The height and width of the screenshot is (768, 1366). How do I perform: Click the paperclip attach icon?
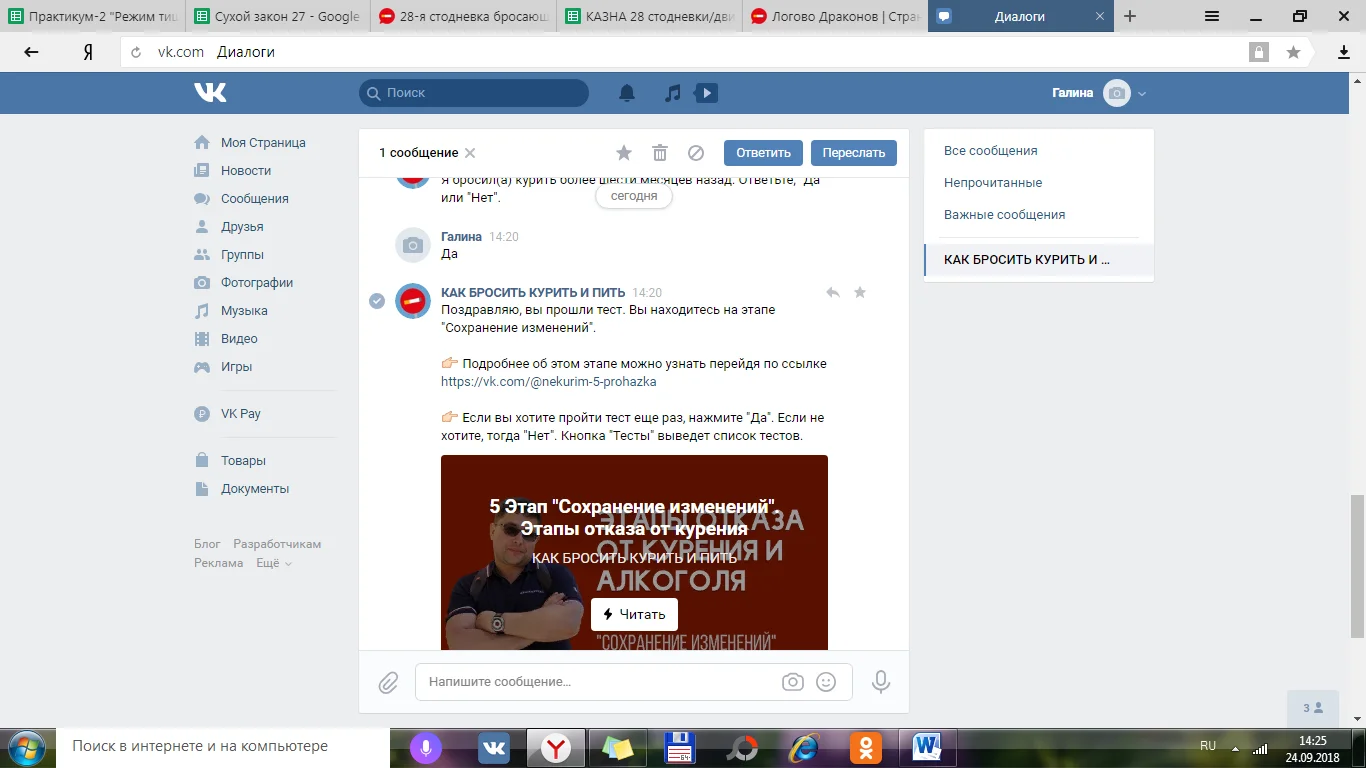click(388, 682)
